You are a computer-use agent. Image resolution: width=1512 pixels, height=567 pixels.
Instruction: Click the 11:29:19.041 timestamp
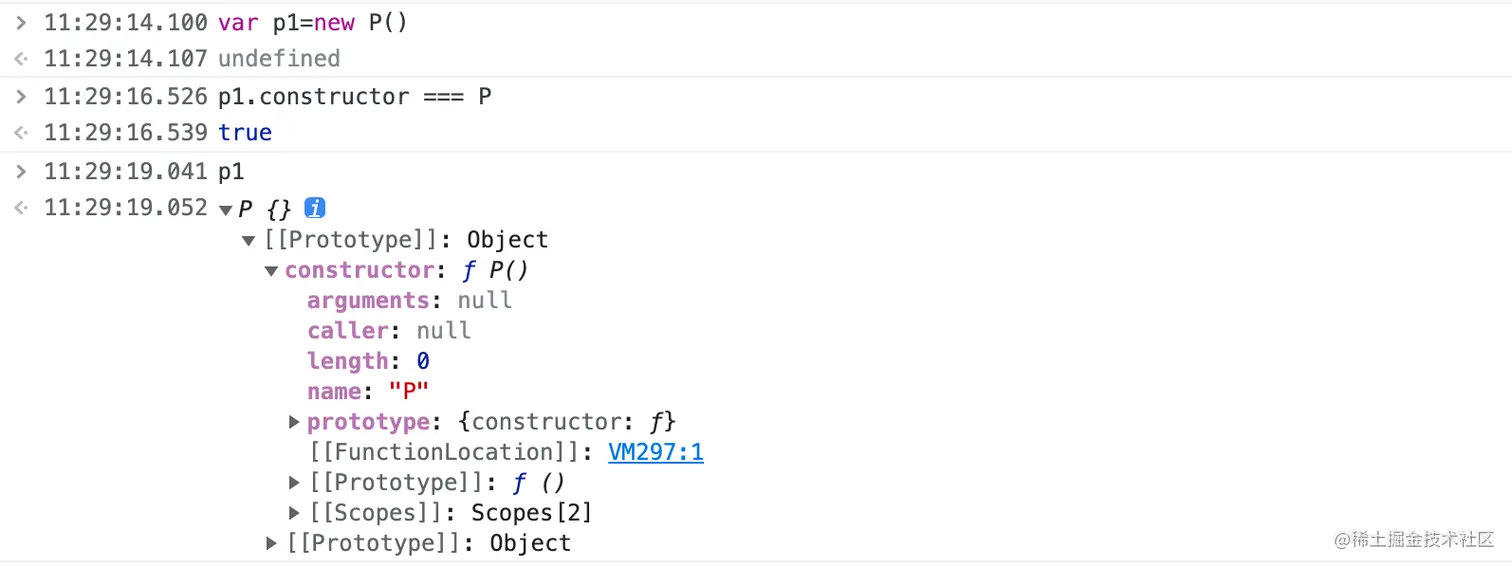coord(126,171)
